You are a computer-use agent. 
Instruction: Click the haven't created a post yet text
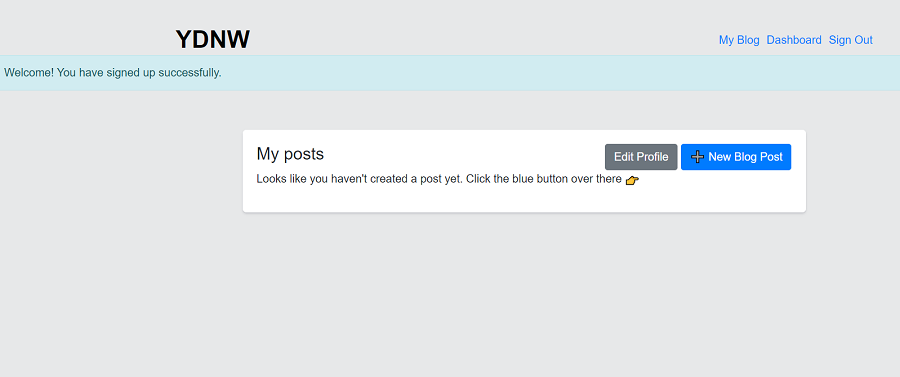387,179
